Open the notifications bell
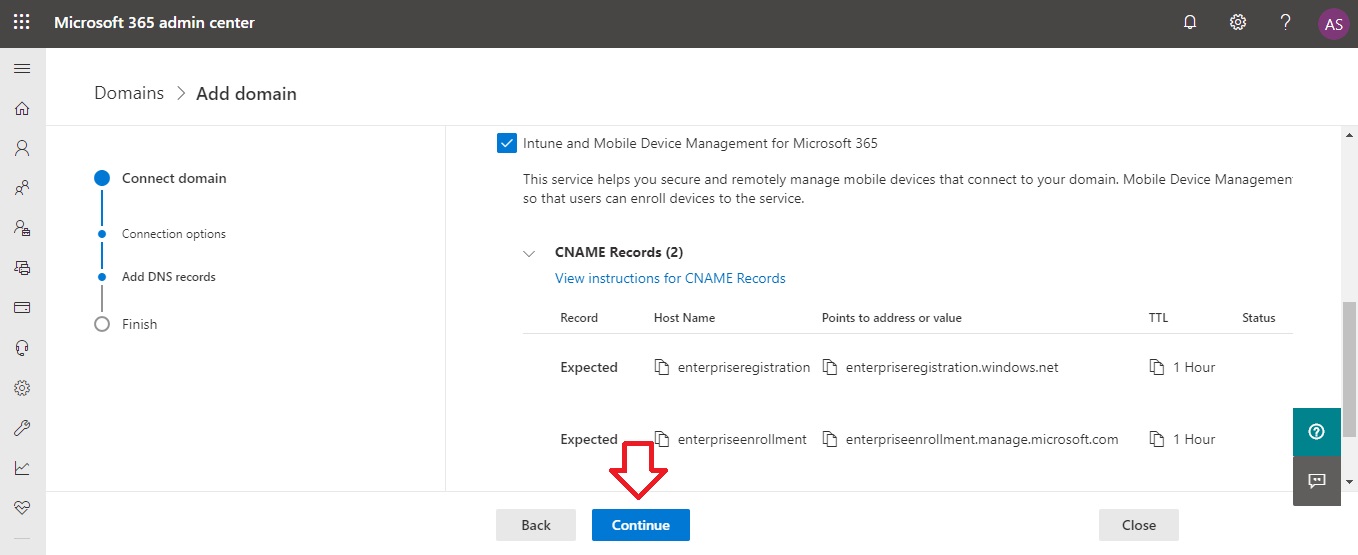Viewport: 1358px width, 555px height. click(1190, 22)
